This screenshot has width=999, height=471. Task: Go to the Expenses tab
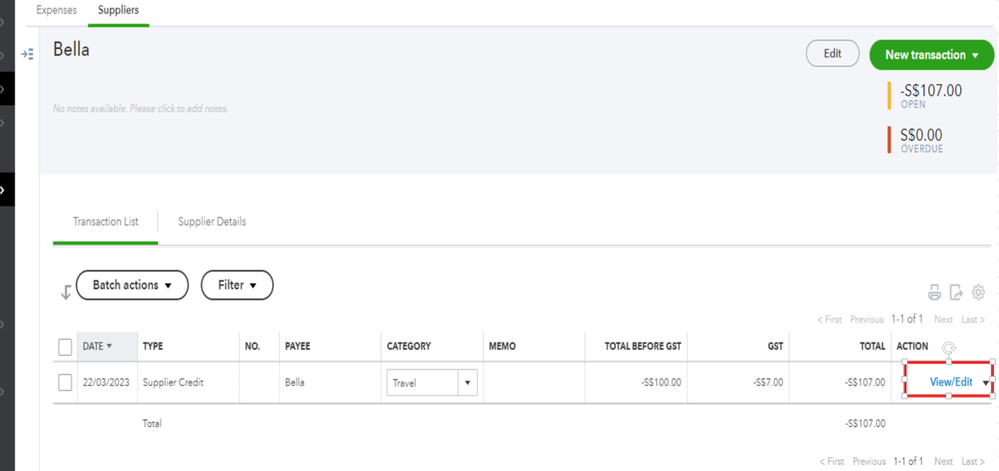pos(56,10)
